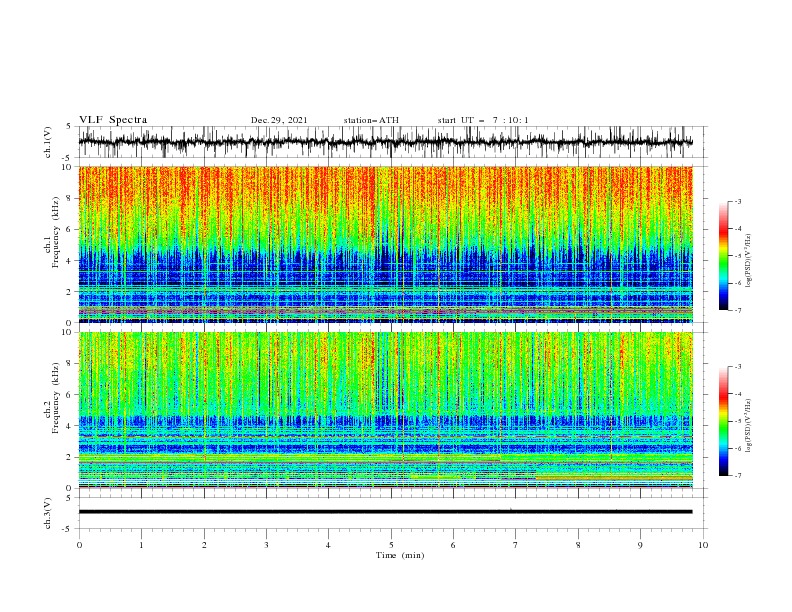Click the 'ch.1(V)' axis label
Image resolution: width=792 pixels, height=612 pixels.
(48, 142)
